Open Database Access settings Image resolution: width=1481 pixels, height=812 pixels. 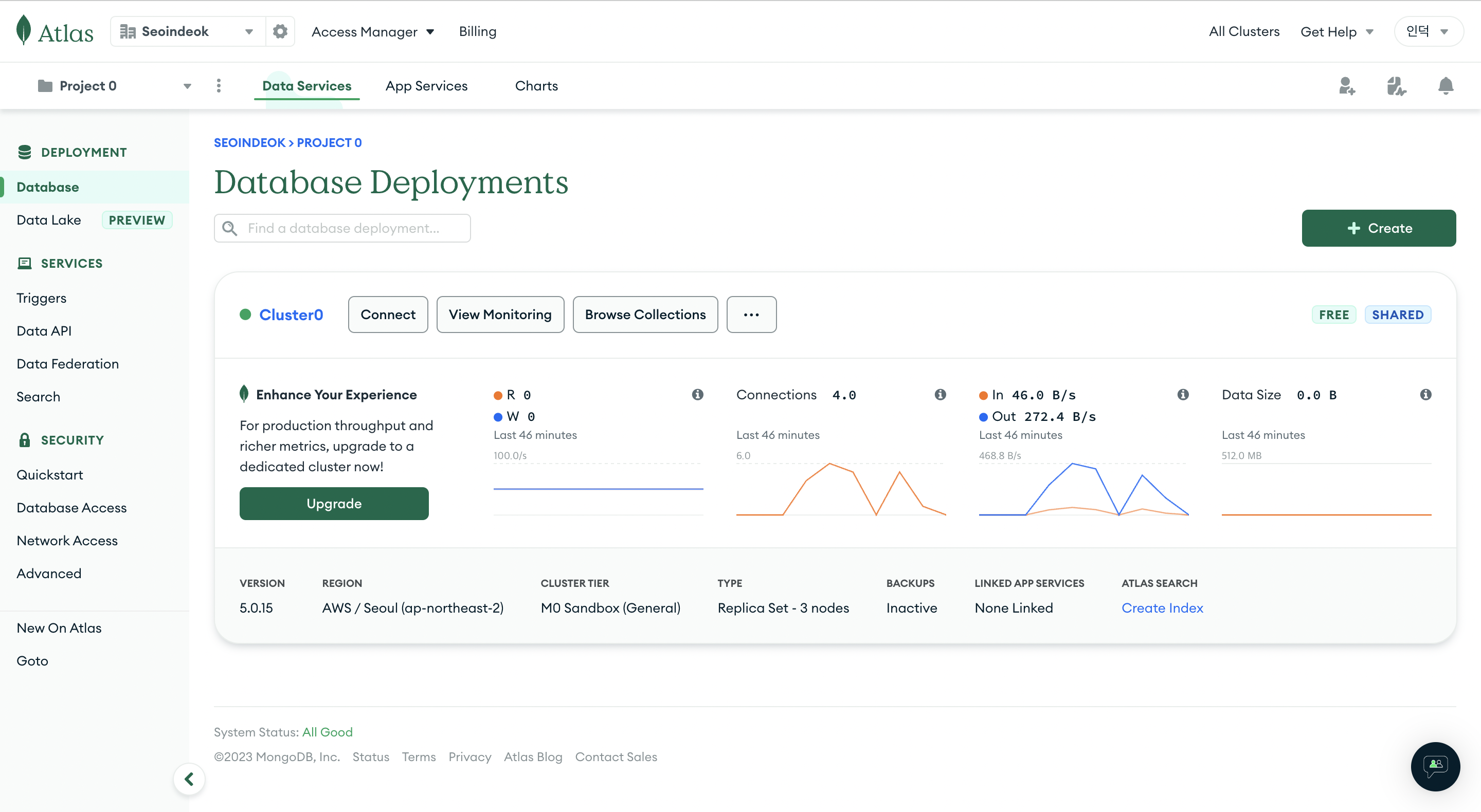72,507
